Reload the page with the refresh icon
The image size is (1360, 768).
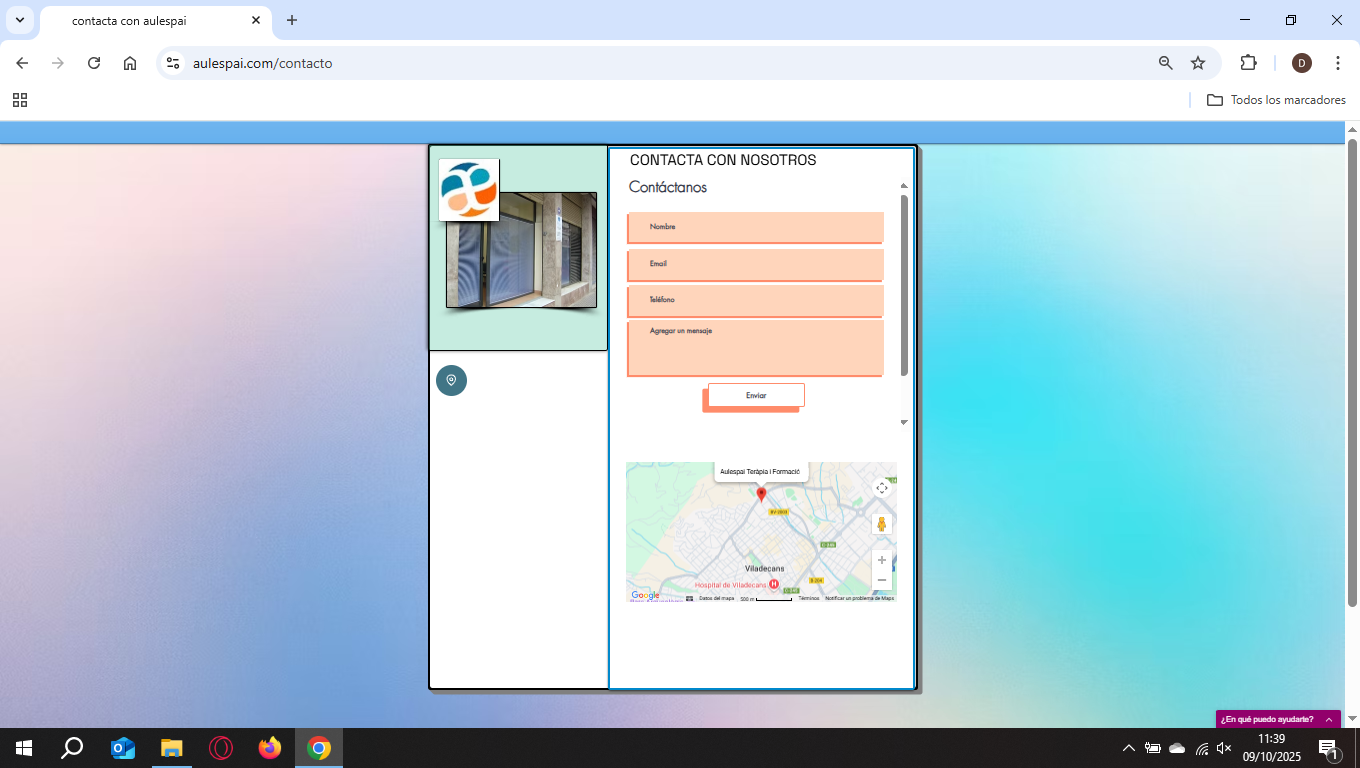[94, 63]
